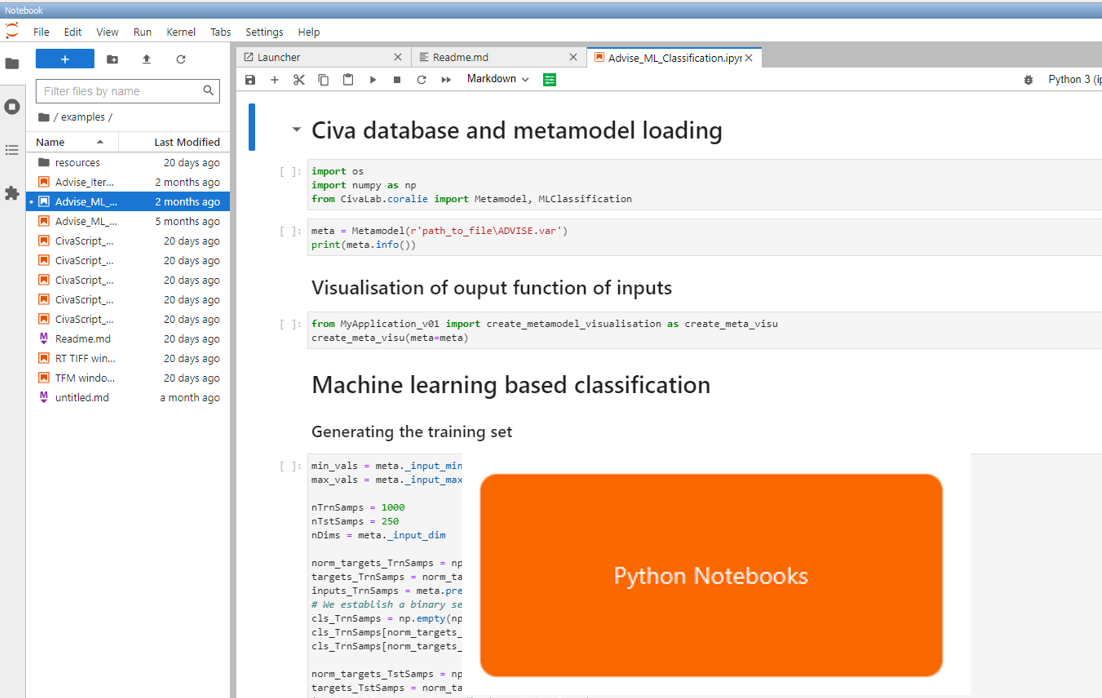This screenshot has height=698, width=1102.
Task: Click the create_meta_visu code cell
Action: 704,330
